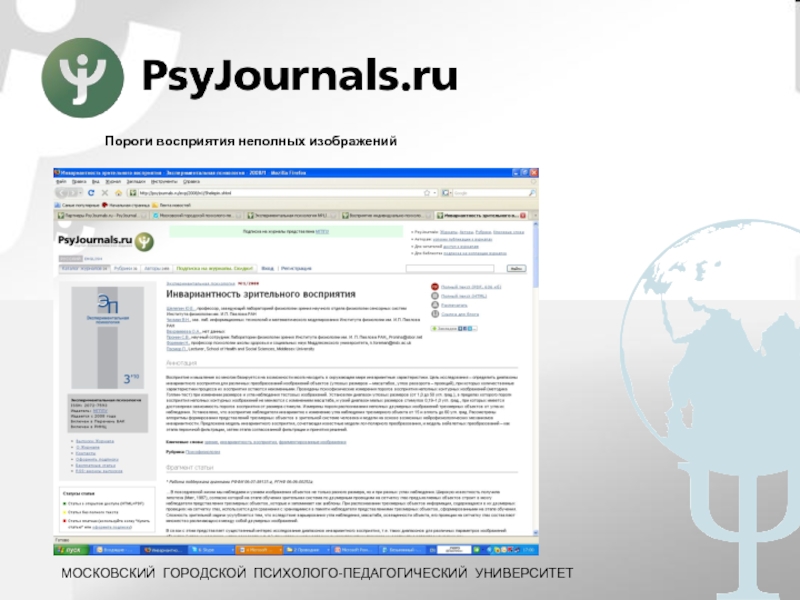
Task: Click the scrollbar down arrow
Action: tap(536, 532)
